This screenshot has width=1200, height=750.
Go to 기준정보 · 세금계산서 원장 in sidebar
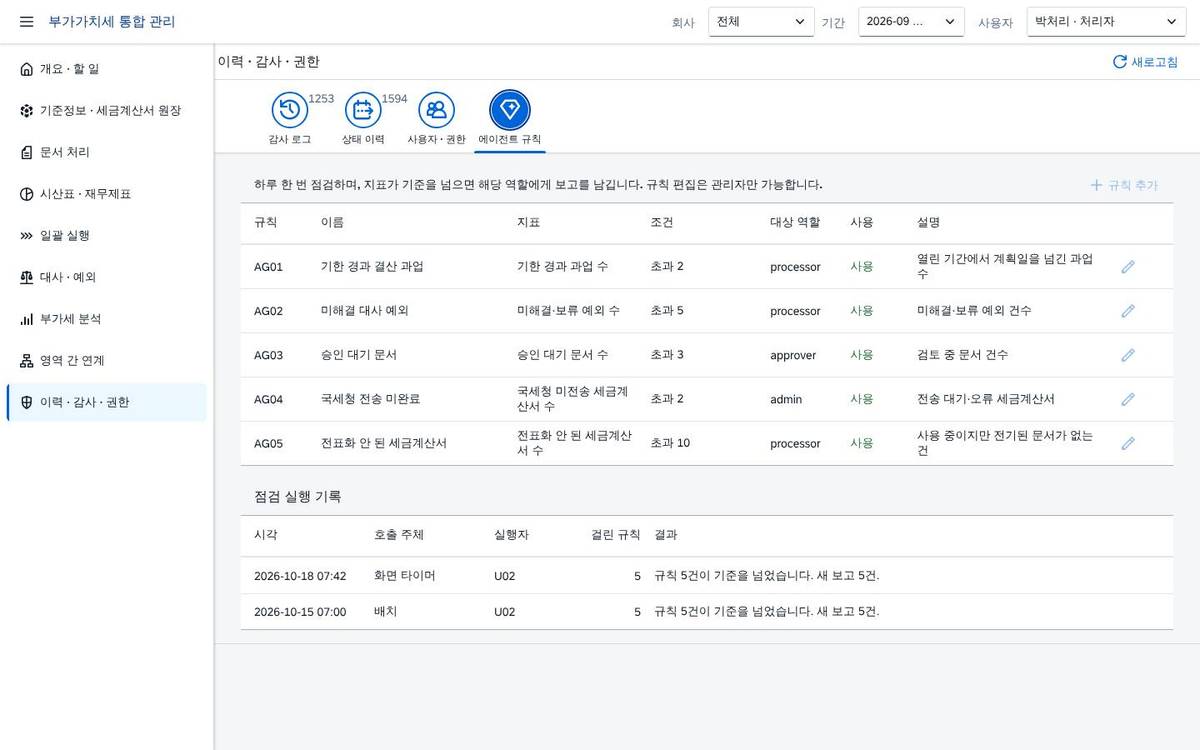point(107,111)
